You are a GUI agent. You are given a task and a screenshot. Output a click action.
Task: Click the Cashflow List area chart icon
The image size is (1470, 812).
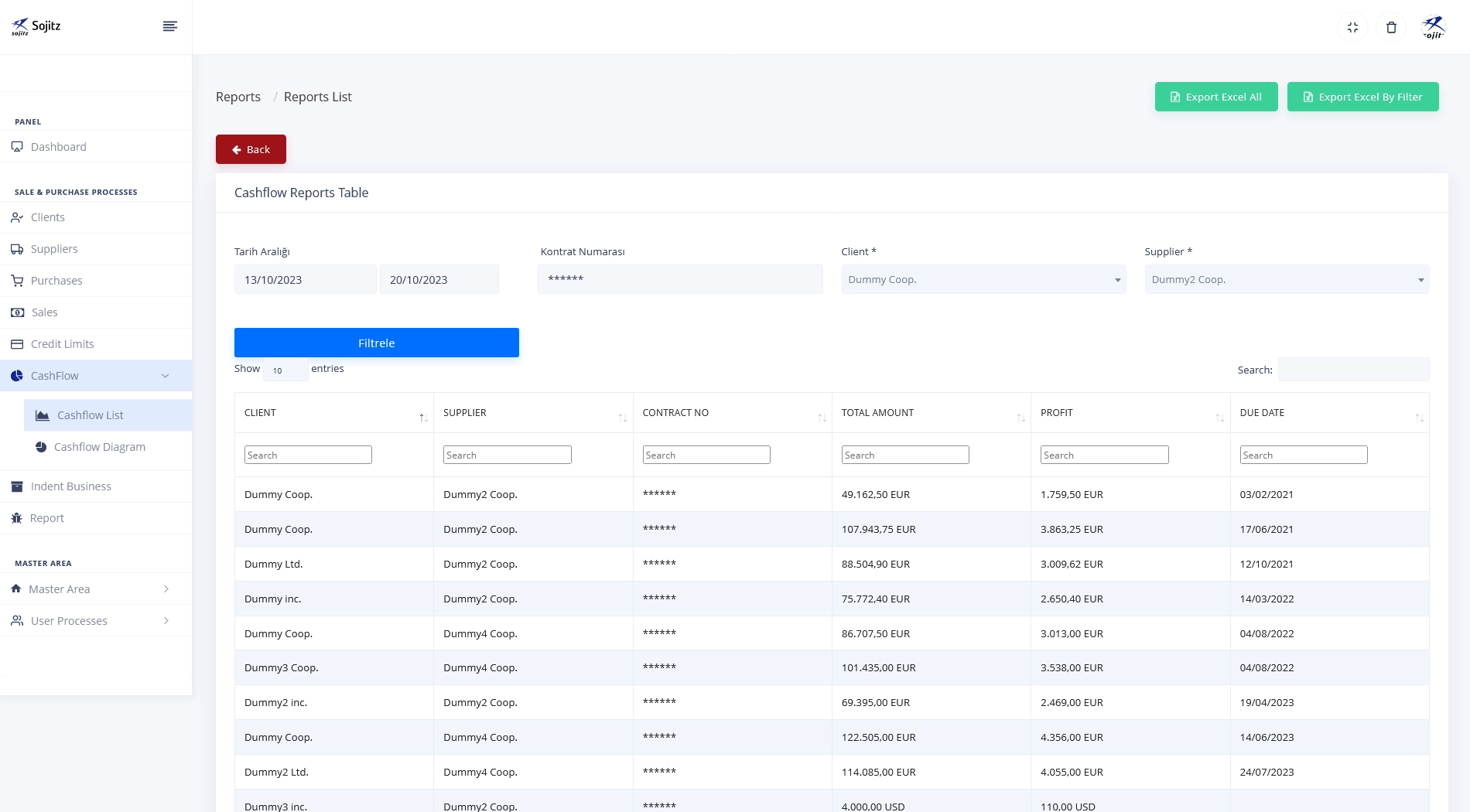[x=43, y=415]
